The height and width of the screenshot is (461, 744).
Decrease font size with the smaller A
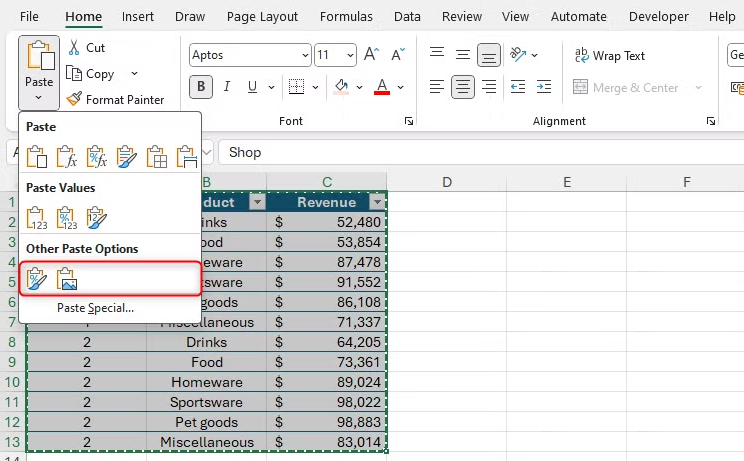click(398, 55)
